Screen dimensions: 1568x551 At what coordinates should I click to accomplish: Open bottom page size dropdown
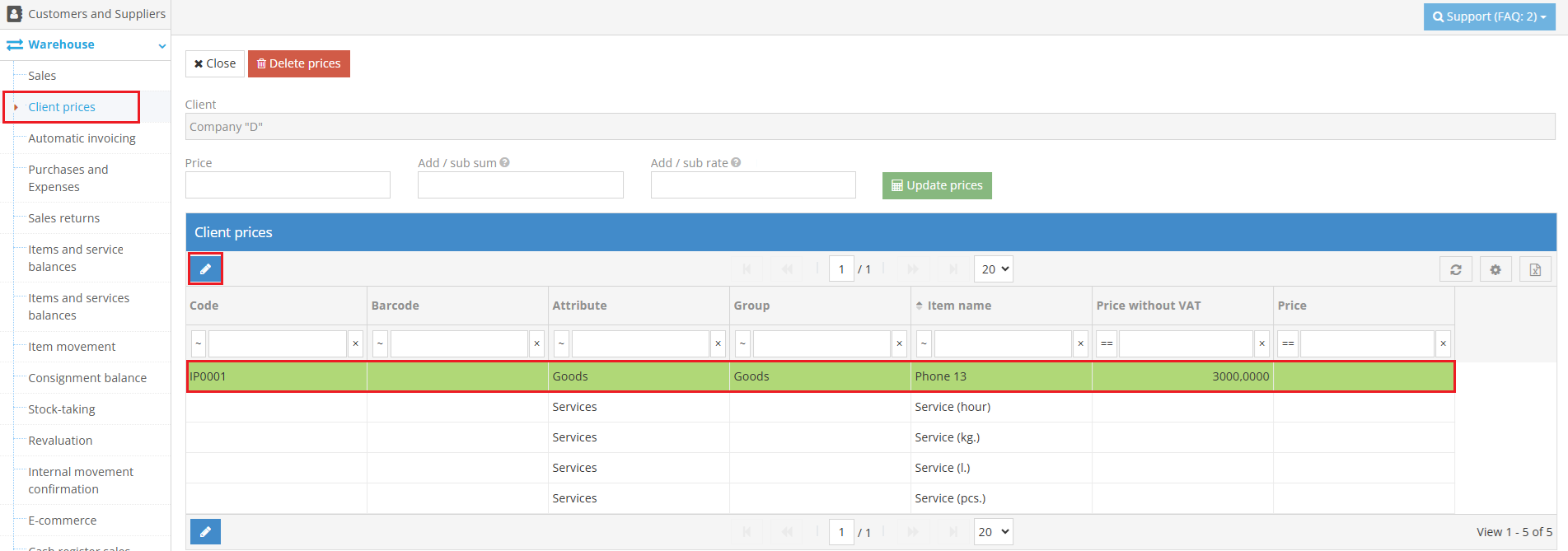point(994,532)
